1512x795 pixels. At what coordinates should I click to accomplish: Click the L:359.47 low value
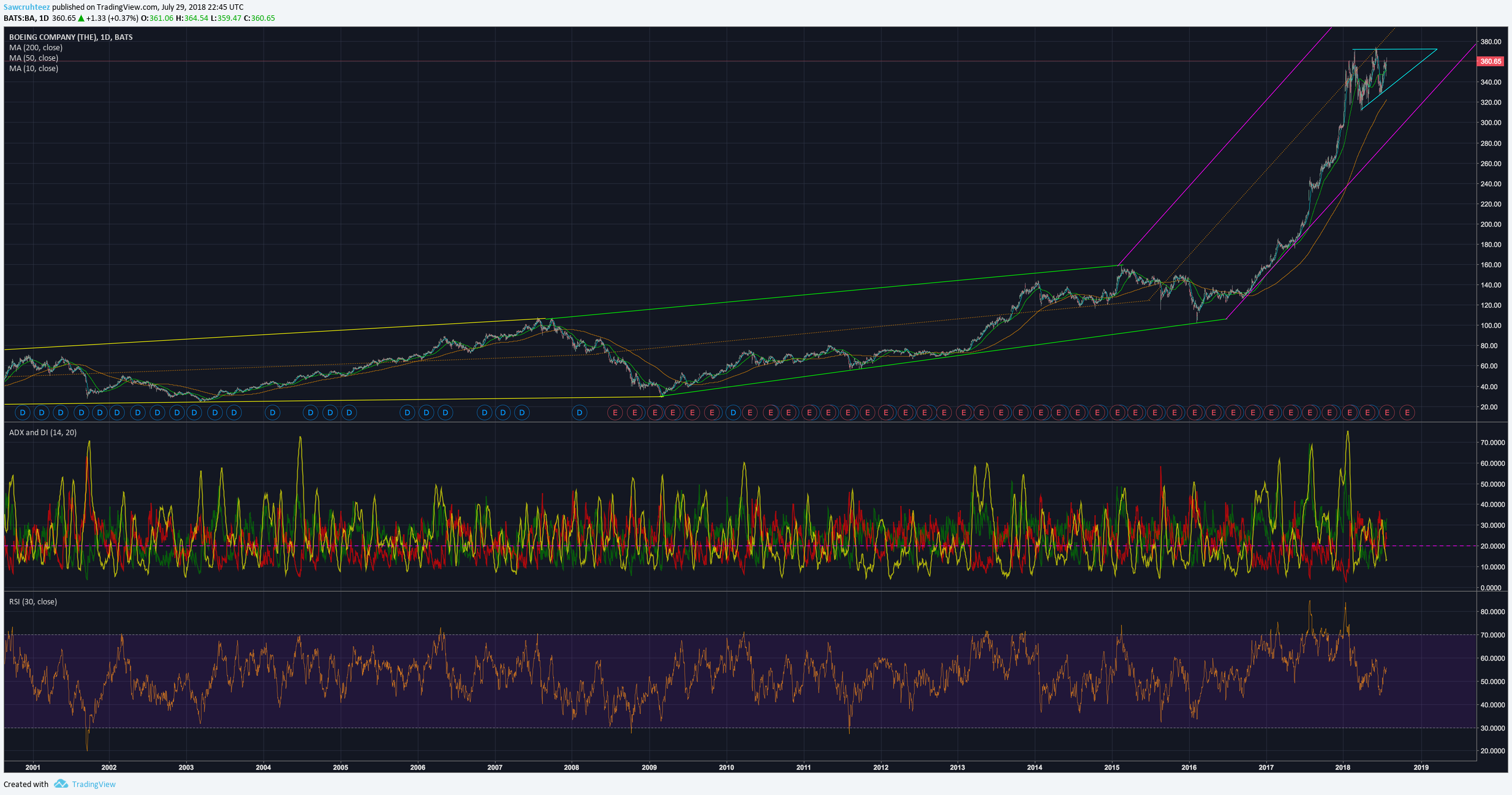click(x=226, y=18)
